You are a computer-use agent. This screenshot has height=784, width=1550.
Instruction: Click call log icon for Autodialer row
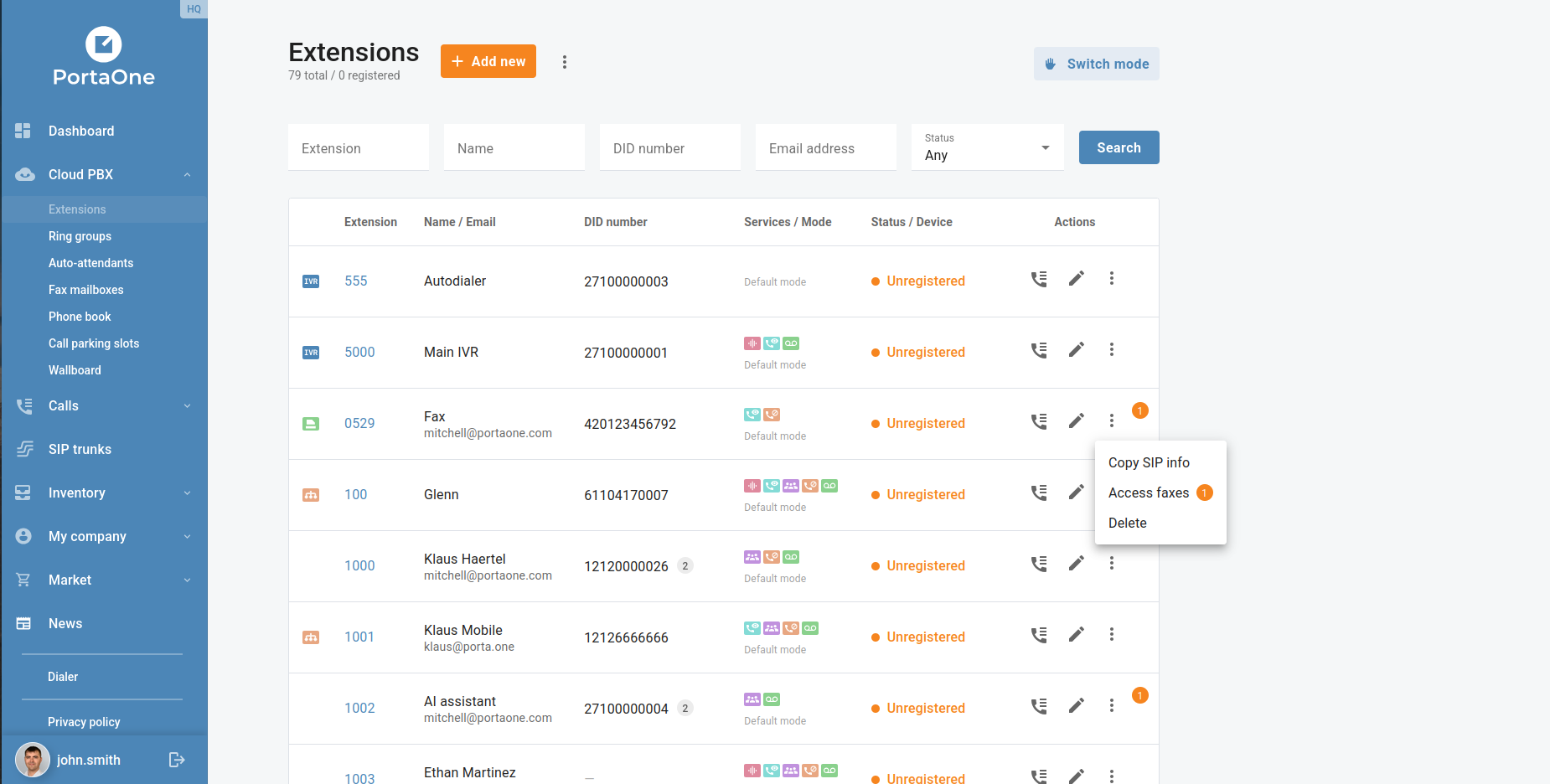click(1039, 279)
